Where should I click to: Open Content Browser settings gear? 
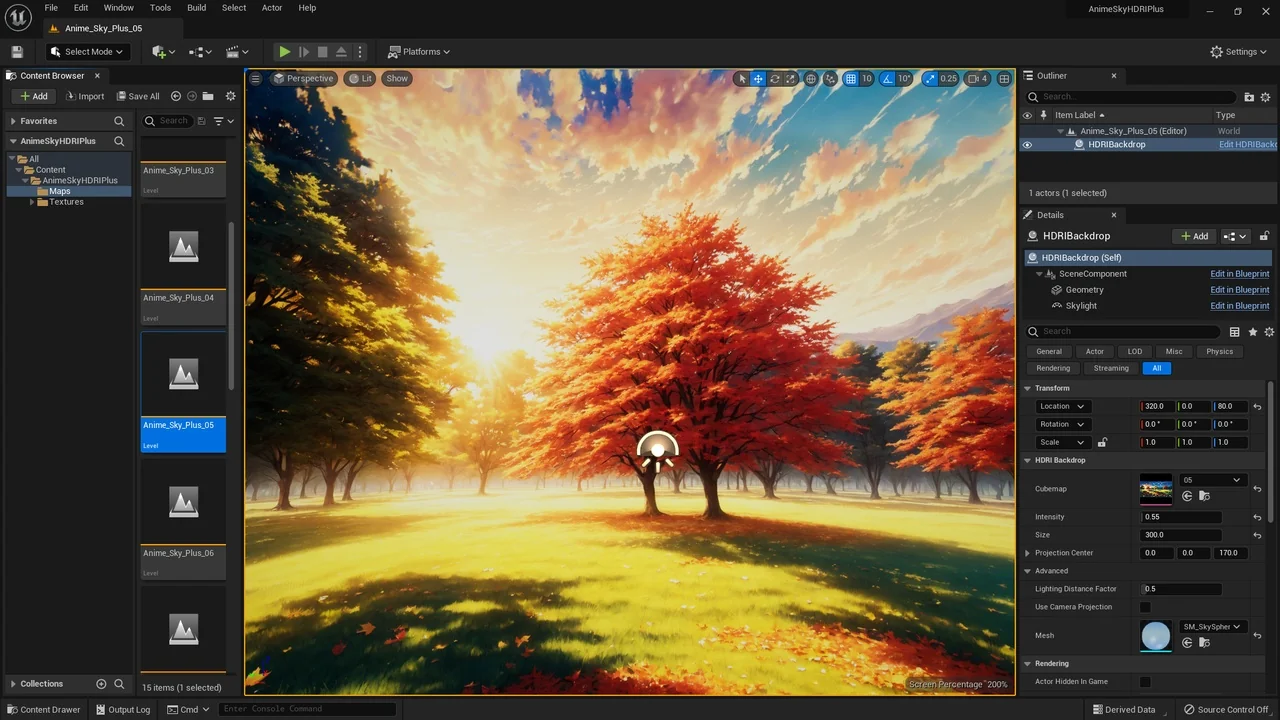click(x=231, y=96)
